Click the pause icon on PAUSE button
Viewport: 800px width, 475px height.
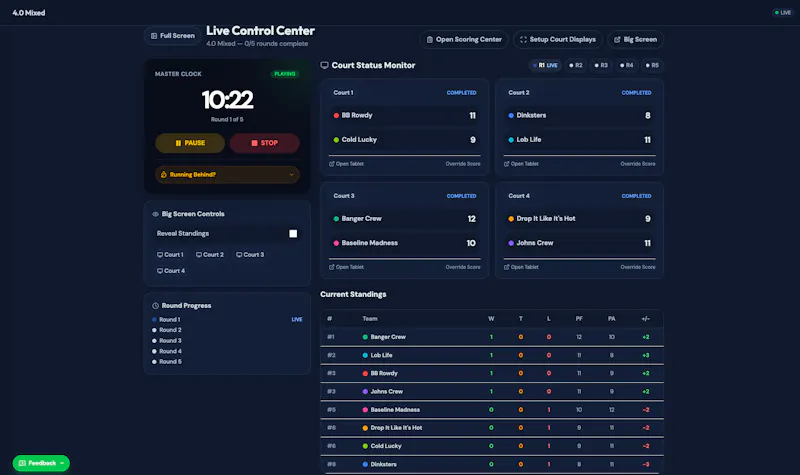178,143
